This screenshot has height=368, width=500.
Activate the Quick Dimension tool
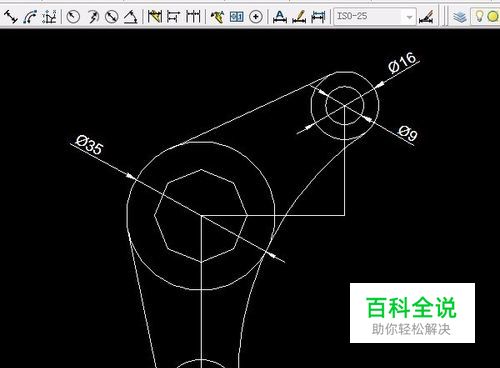click(x=155, y=16)
